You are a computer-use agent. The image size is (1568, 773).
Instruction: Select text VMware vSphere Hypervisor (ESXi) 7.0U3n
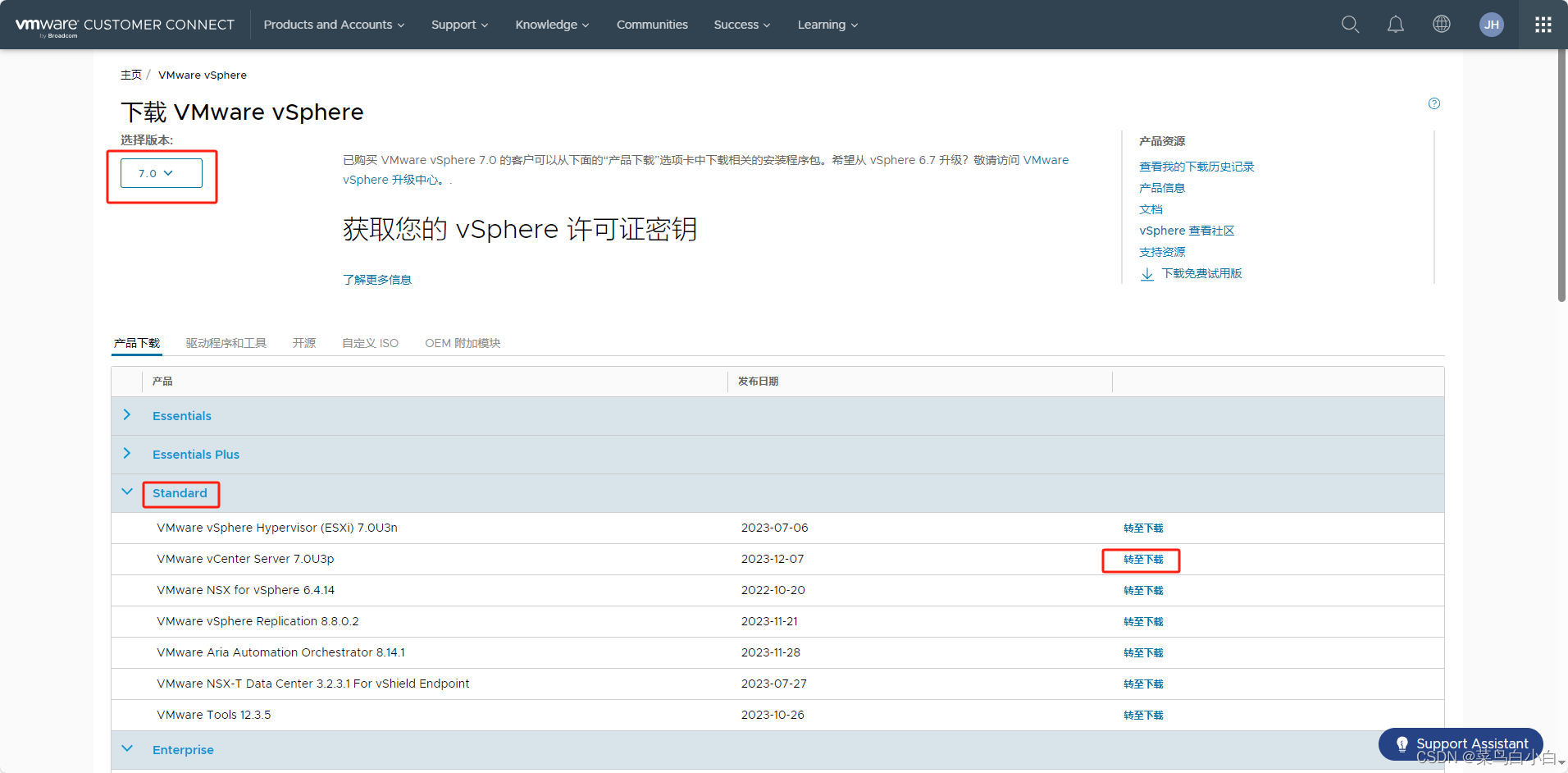(277, 528)
